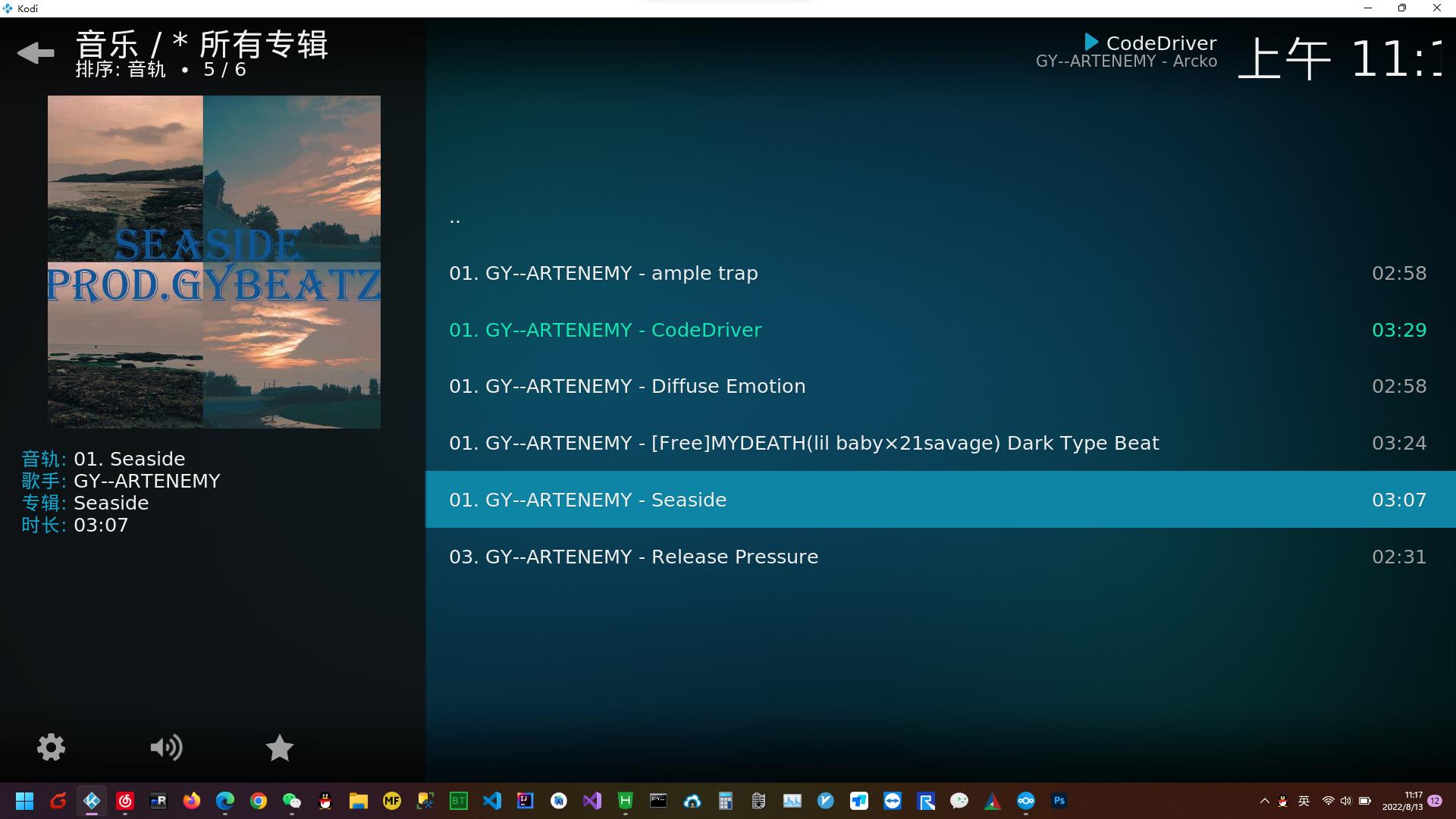This screenshot has height=819, width=1456.
Task: Go up with the parent '..' entry
Action: [455, 220]
